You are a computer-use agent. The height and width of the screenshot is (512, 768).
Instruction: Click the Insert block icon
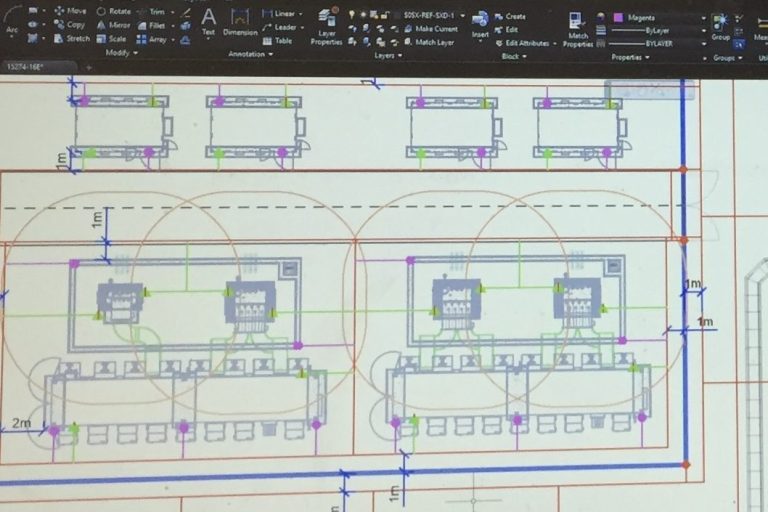[480, 23]
